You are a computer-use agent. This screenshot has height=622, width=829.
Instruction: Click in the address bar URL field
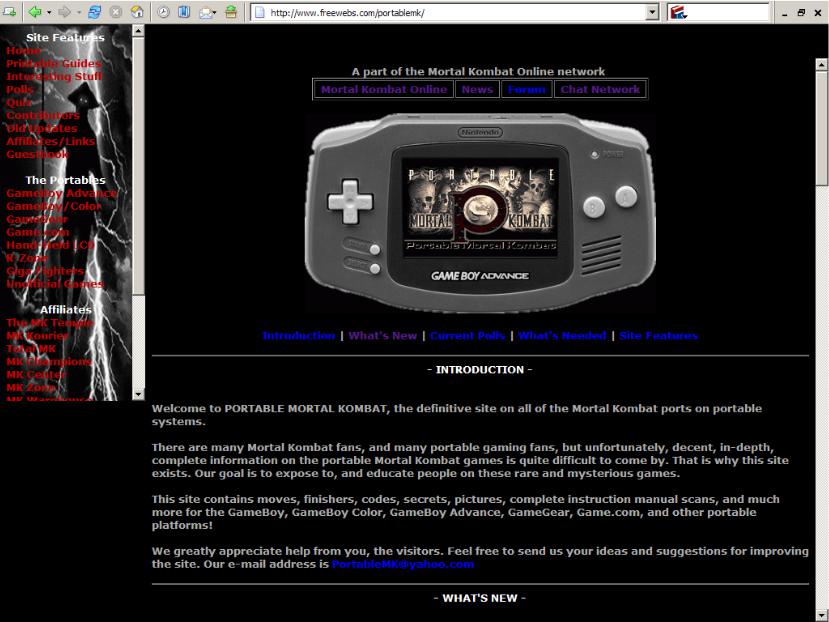click(450, 12)
